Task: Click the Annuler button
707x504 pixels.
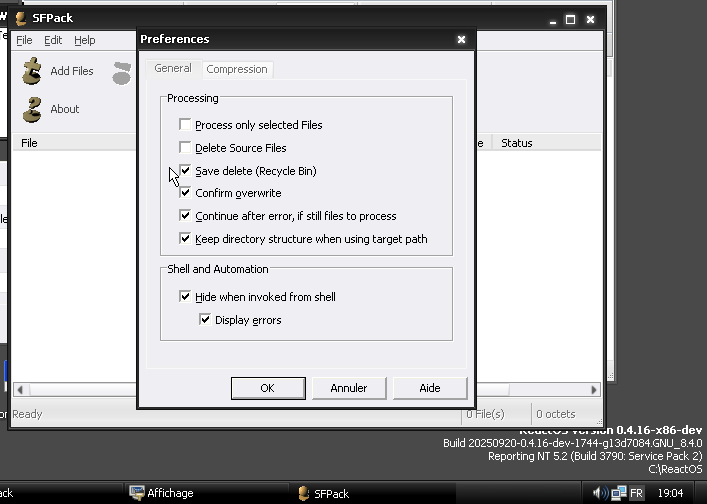Action: (348, 388)
